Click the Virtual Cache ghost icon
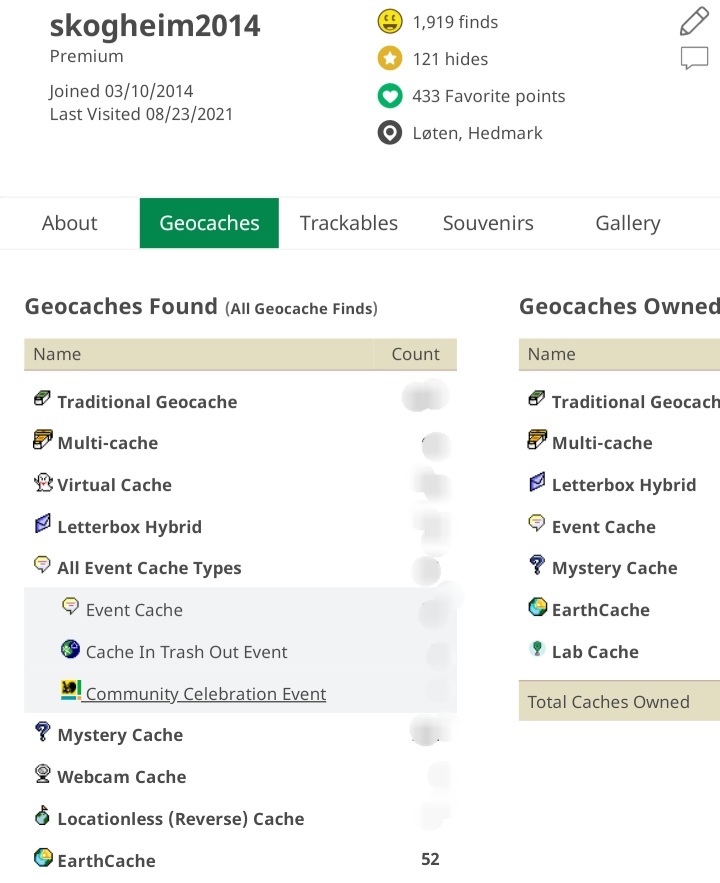Image resolution: width=720 pixels, height=883 pixels. click(x=43, y=482)
